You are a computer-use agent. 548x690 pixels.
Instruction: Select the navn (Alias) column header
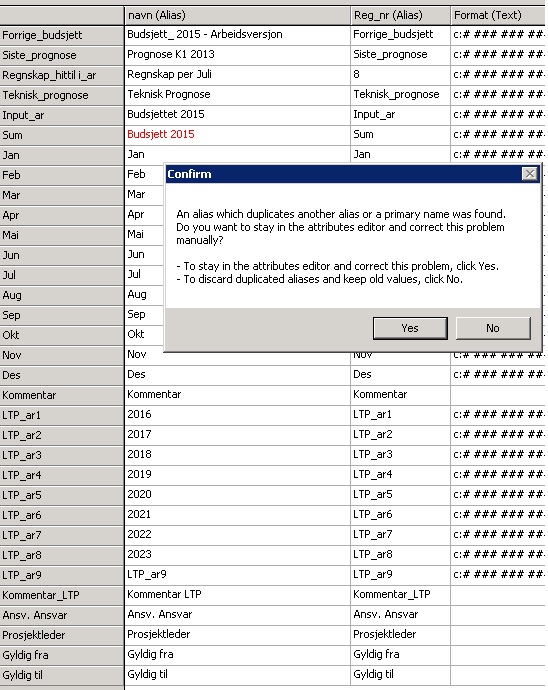238,15
